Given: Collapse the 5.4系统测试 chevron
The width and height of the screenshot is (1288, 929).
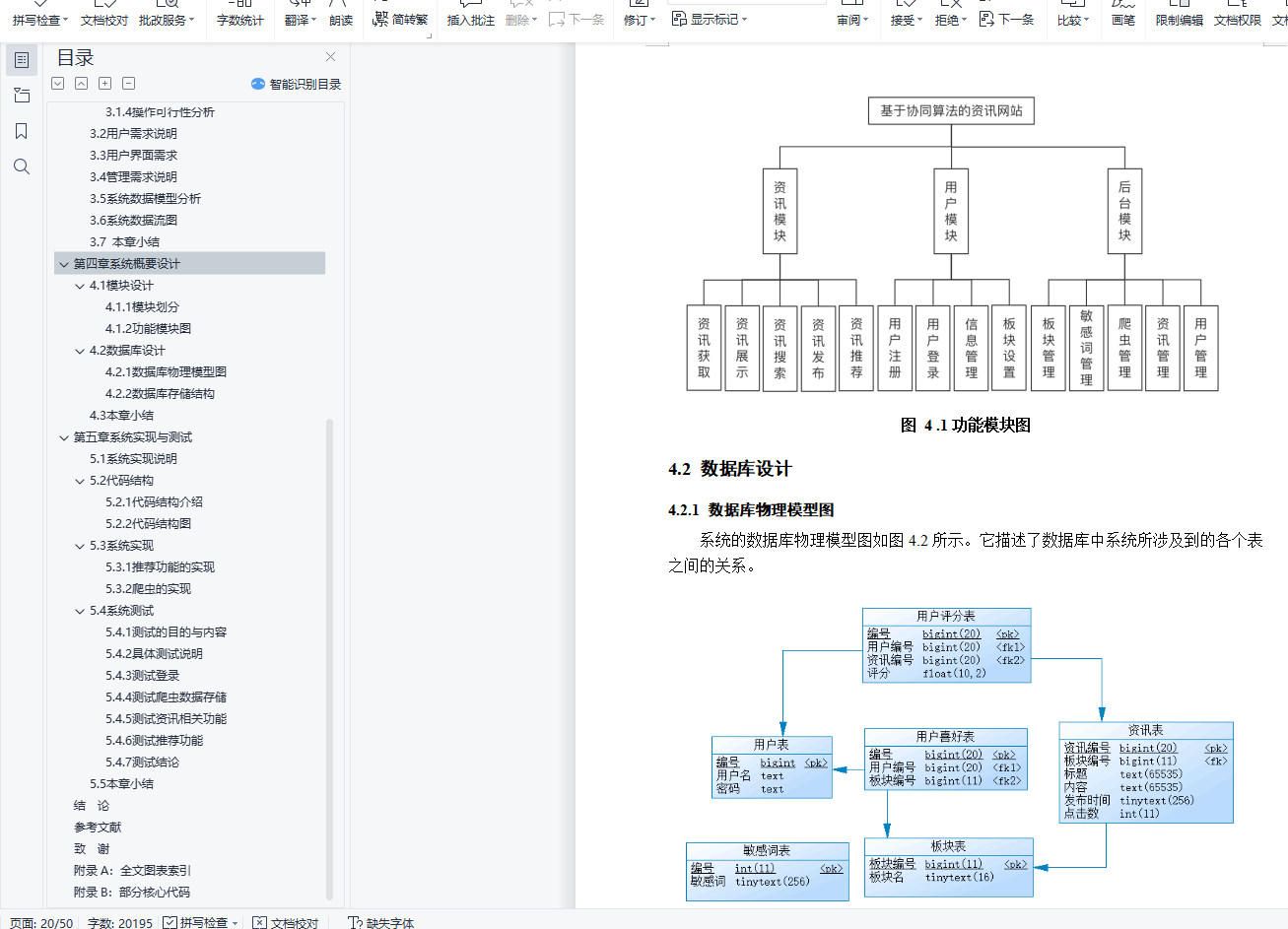Looking at the screenshot, I should click(80, 611).
